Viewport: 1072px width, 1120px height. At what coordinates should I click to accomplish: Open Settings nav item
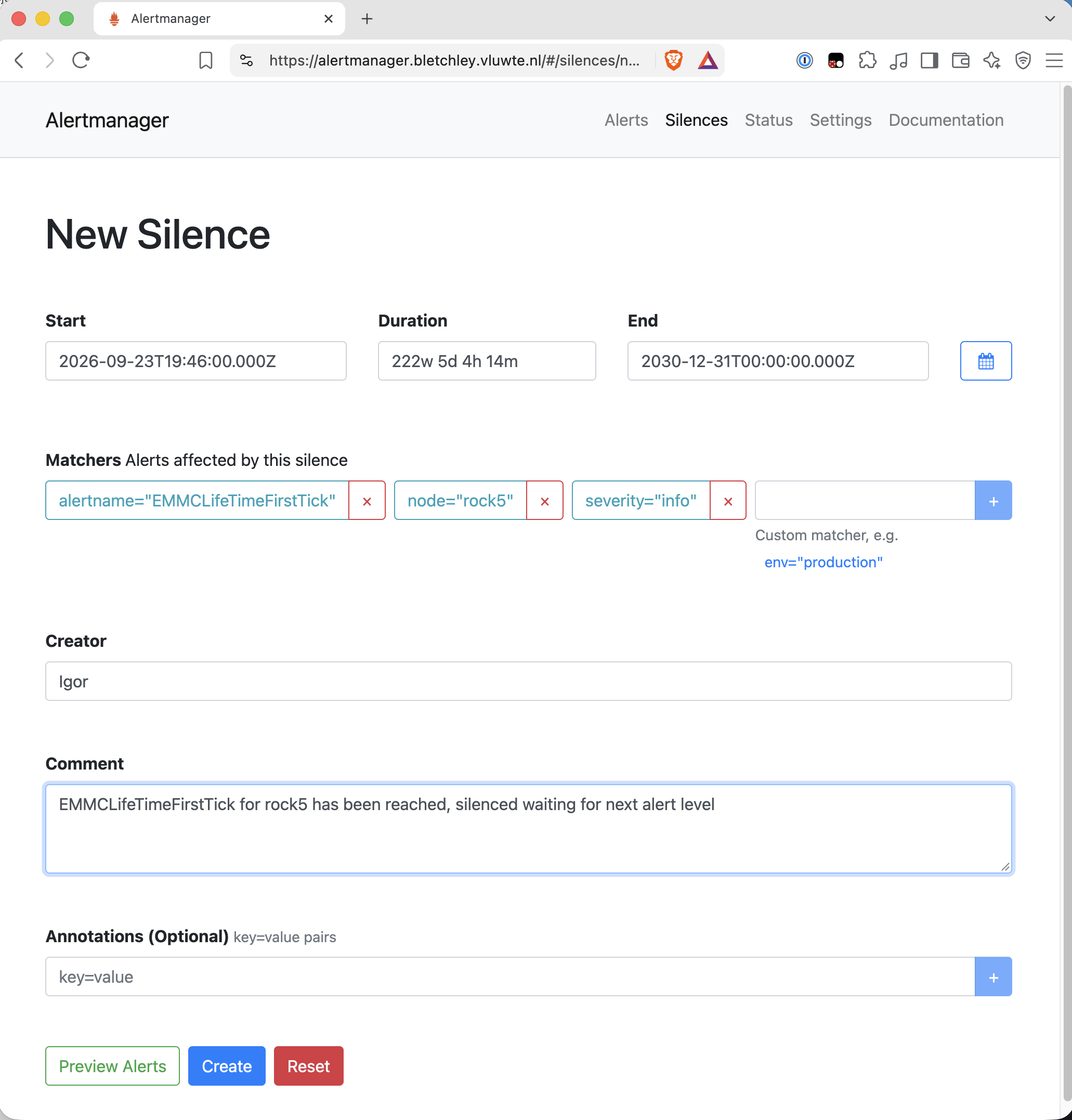841,120
